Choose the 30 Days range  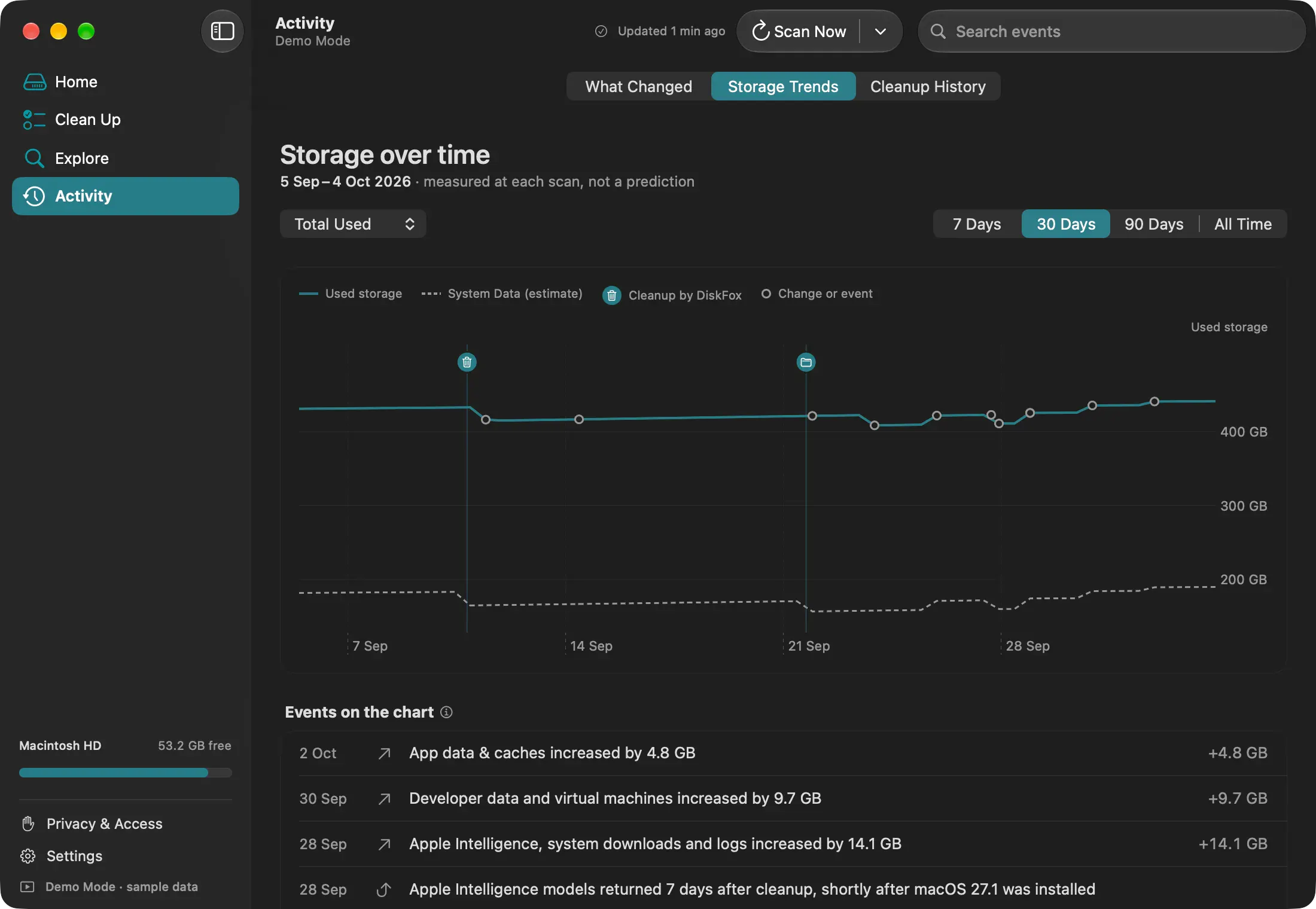point(1066,224)
